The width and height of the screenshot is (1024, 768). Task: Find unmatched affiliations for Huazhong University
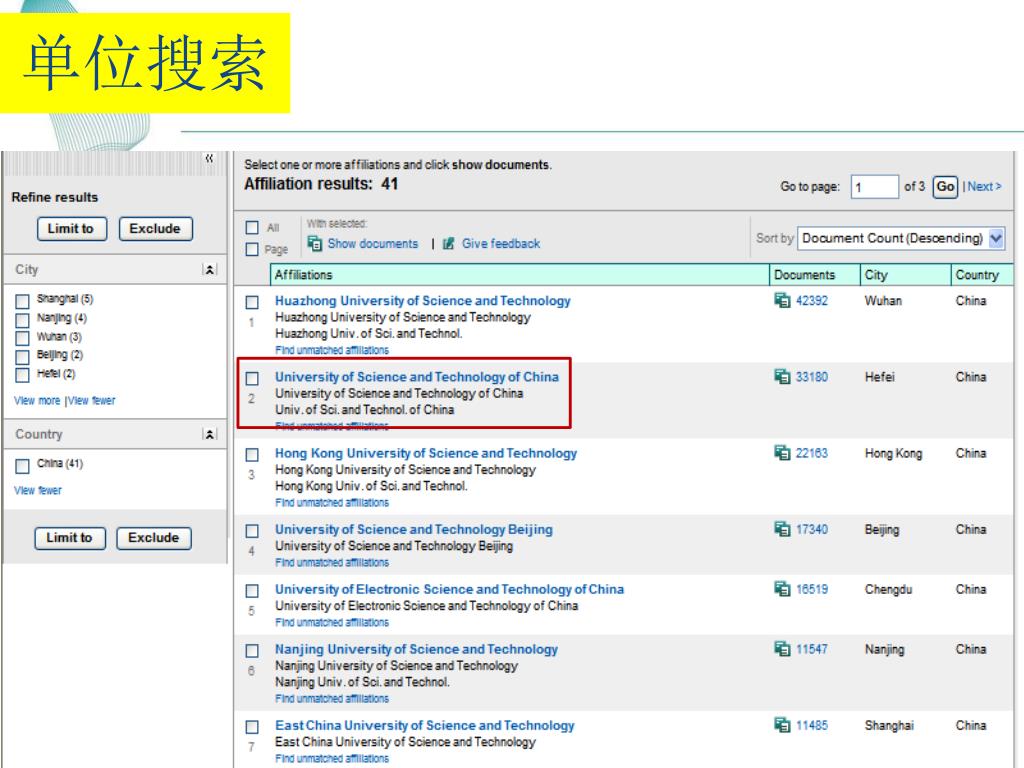click(x=332, y=350)
